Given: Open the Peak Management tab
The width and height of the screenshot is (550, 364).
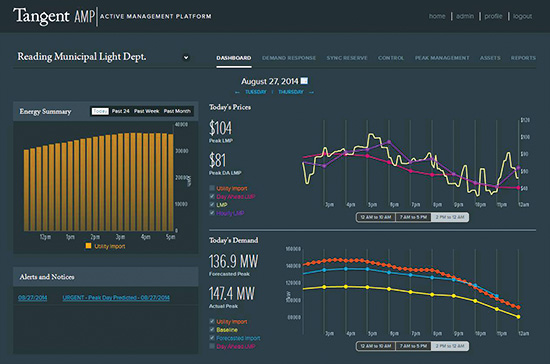Looking at the screenshot, I should pos(442,58).
